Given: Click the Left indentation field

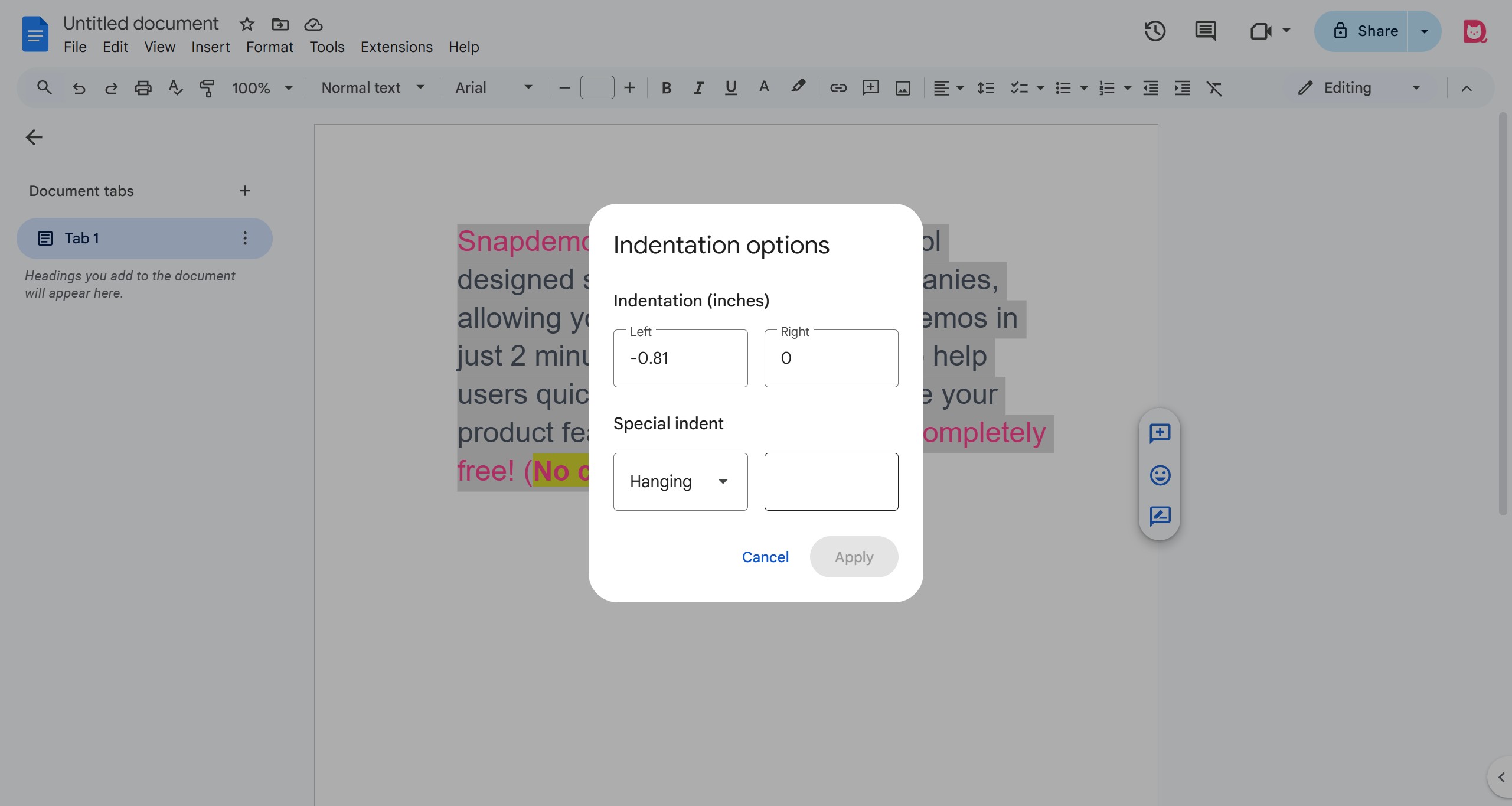Looking at the screenshot, I should [680, 358].
